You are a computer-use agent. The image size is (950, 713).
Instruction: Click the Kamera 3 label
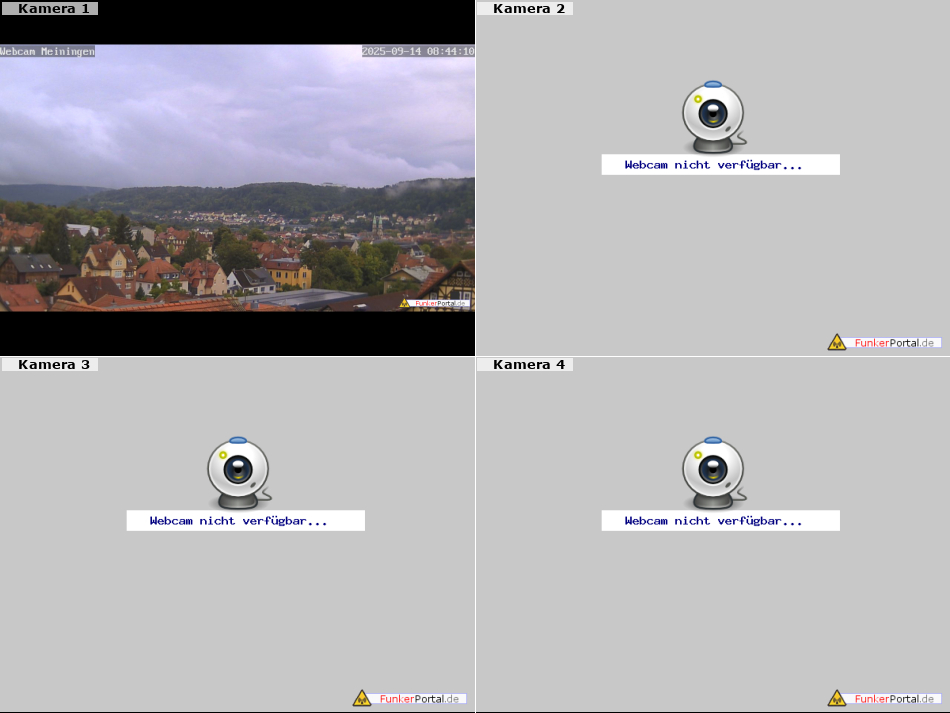50,364
